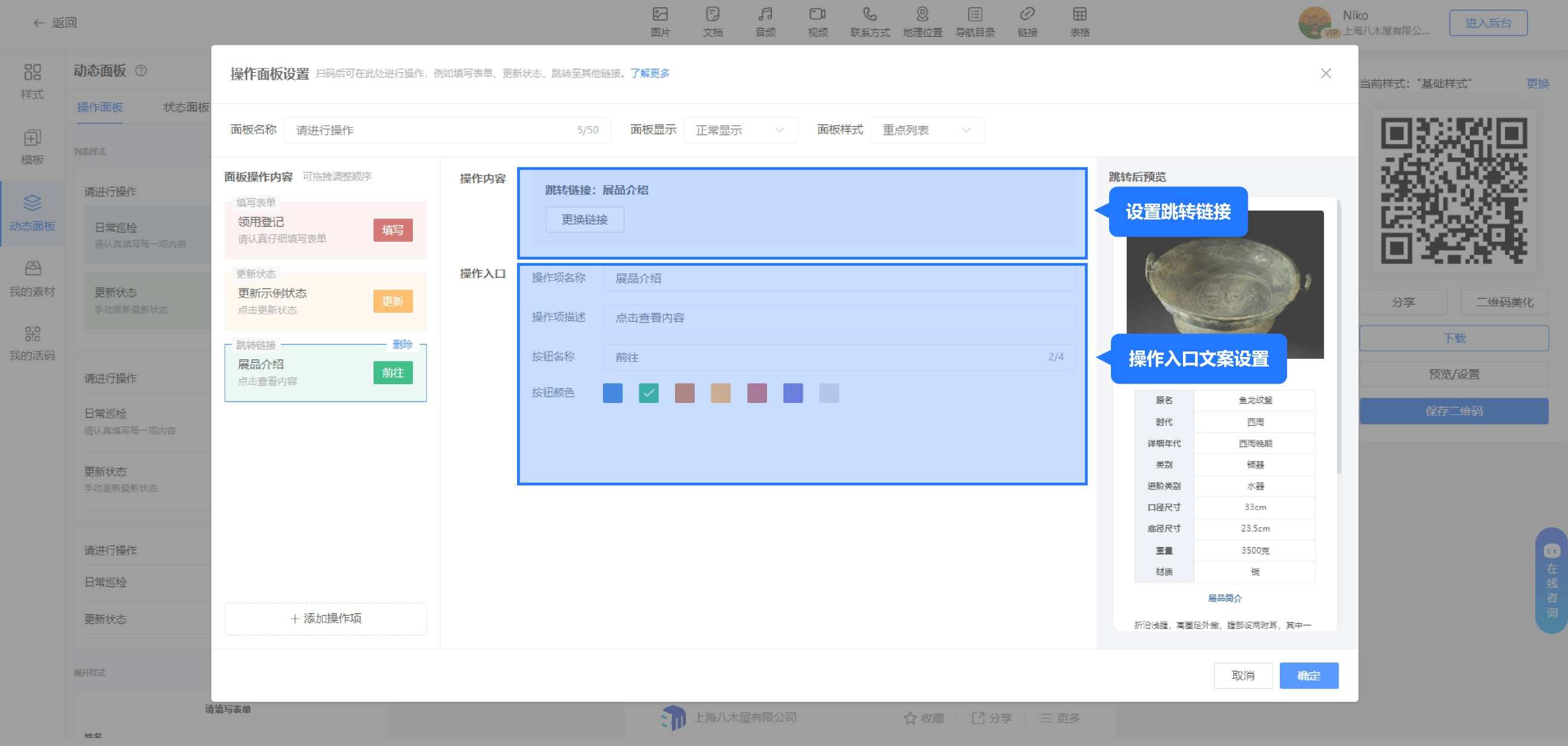Open 我的素材 in the sidebar
The height and width of the screenshot is (746, 1568).
32,280
